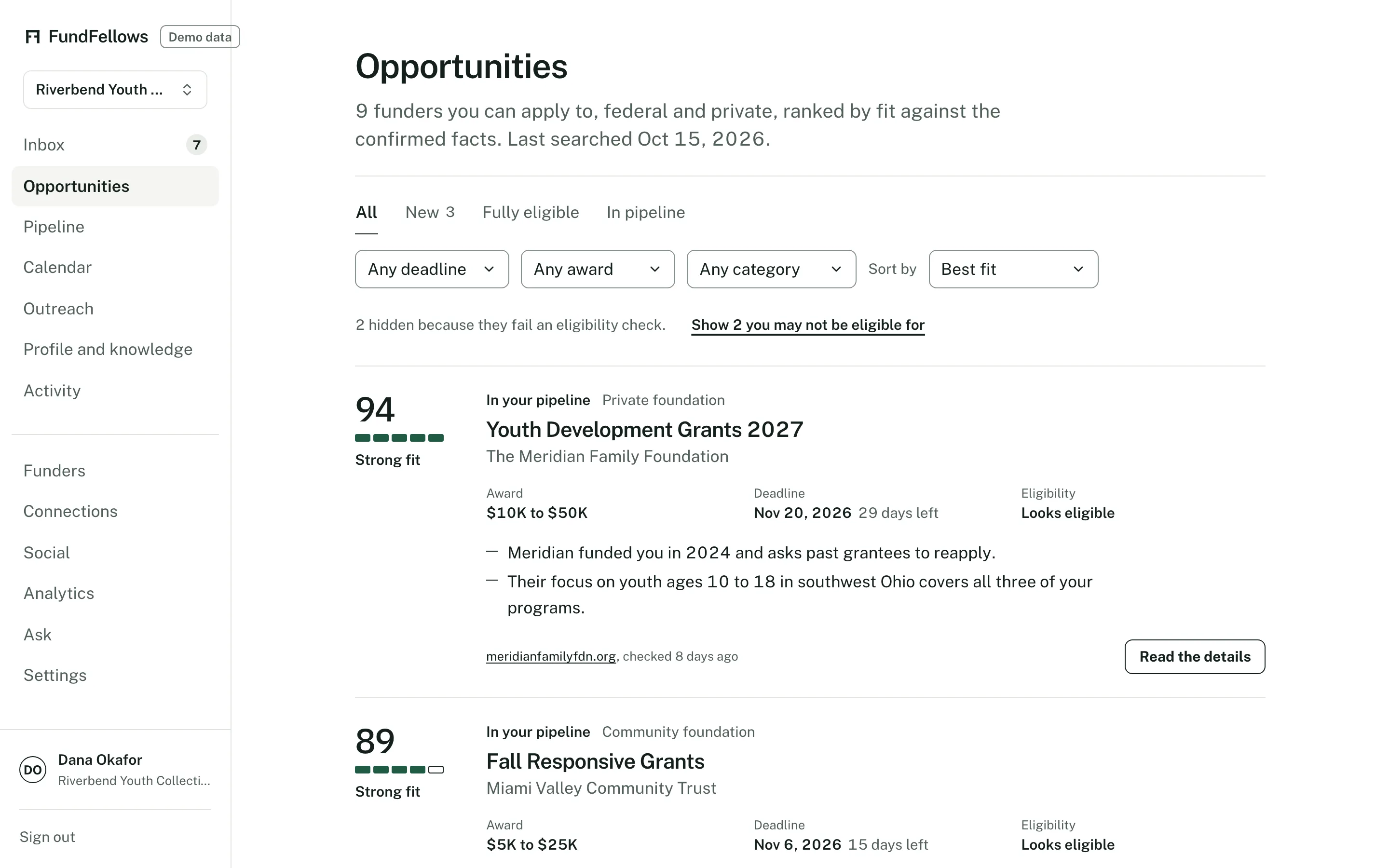This screenshot has height=868, width=1389.
Task: Click the FundFellows logo icon
Action: (x=33, y=37)
